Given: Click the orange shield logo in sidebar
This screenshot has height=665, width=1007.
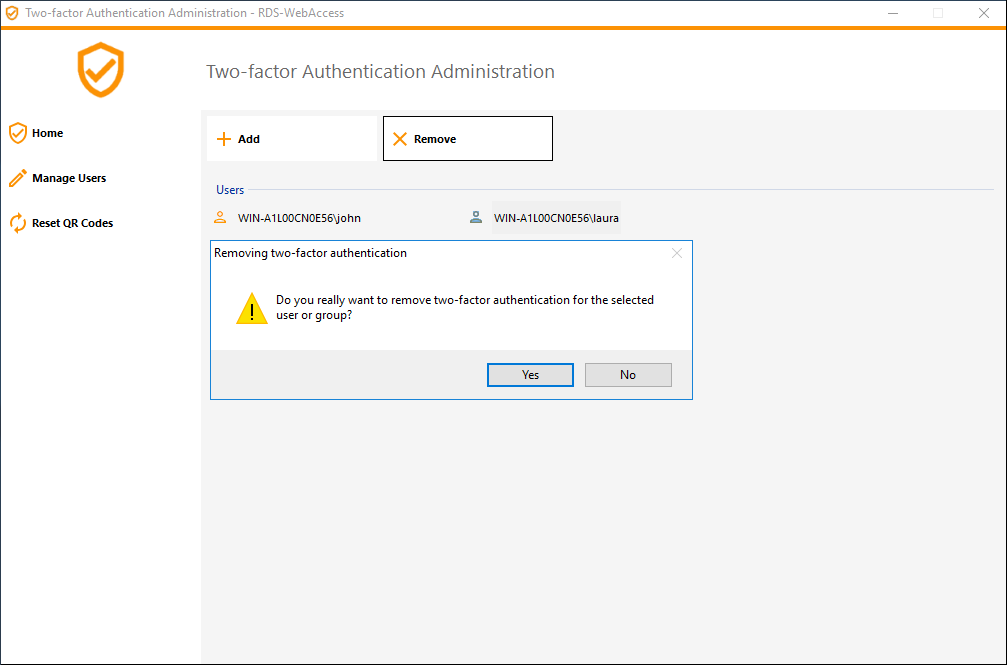Looking at the screenshot, I should coord(101,70).
